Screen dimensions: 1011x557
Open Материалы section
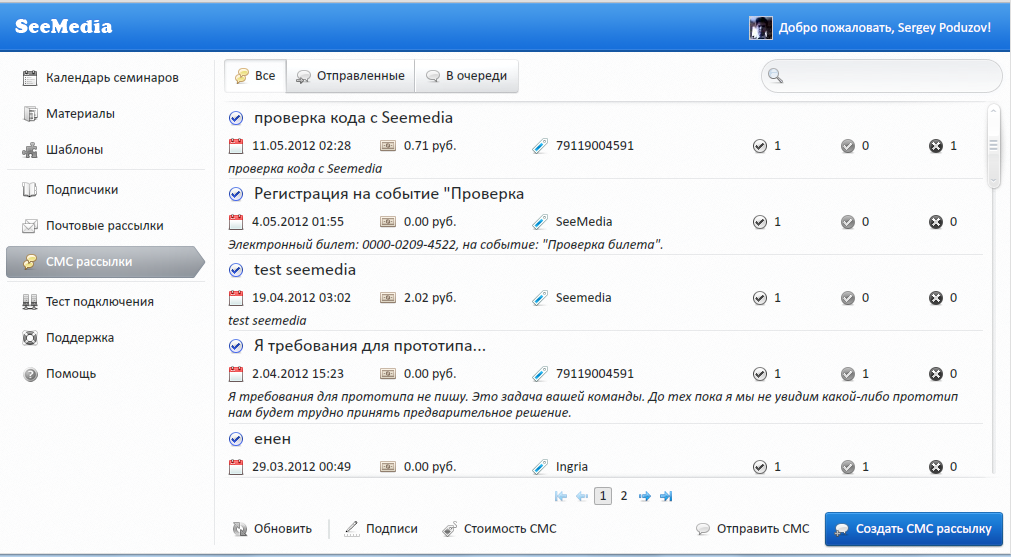tap(68, 114)
